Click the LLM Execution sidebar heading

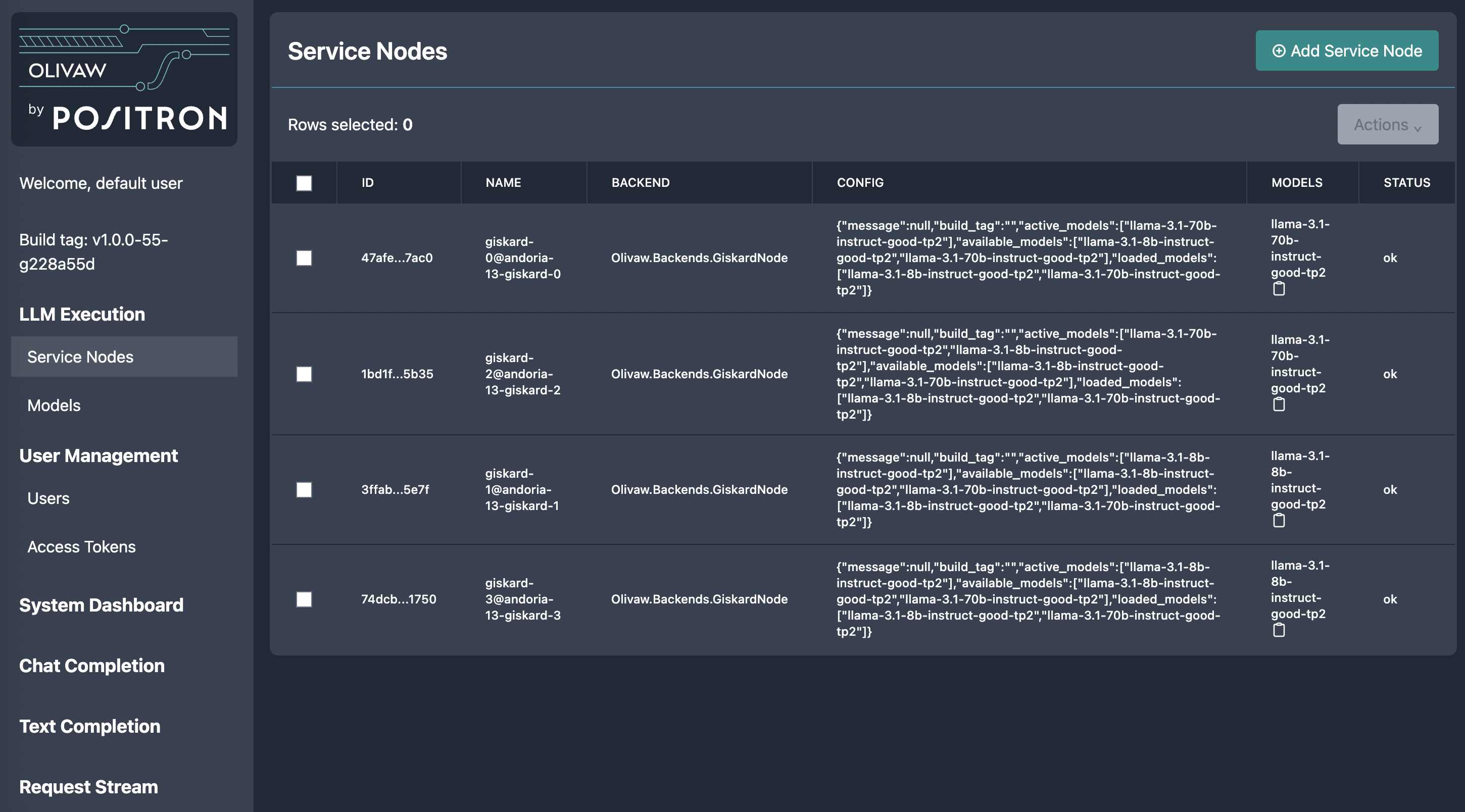click(82, 314)
